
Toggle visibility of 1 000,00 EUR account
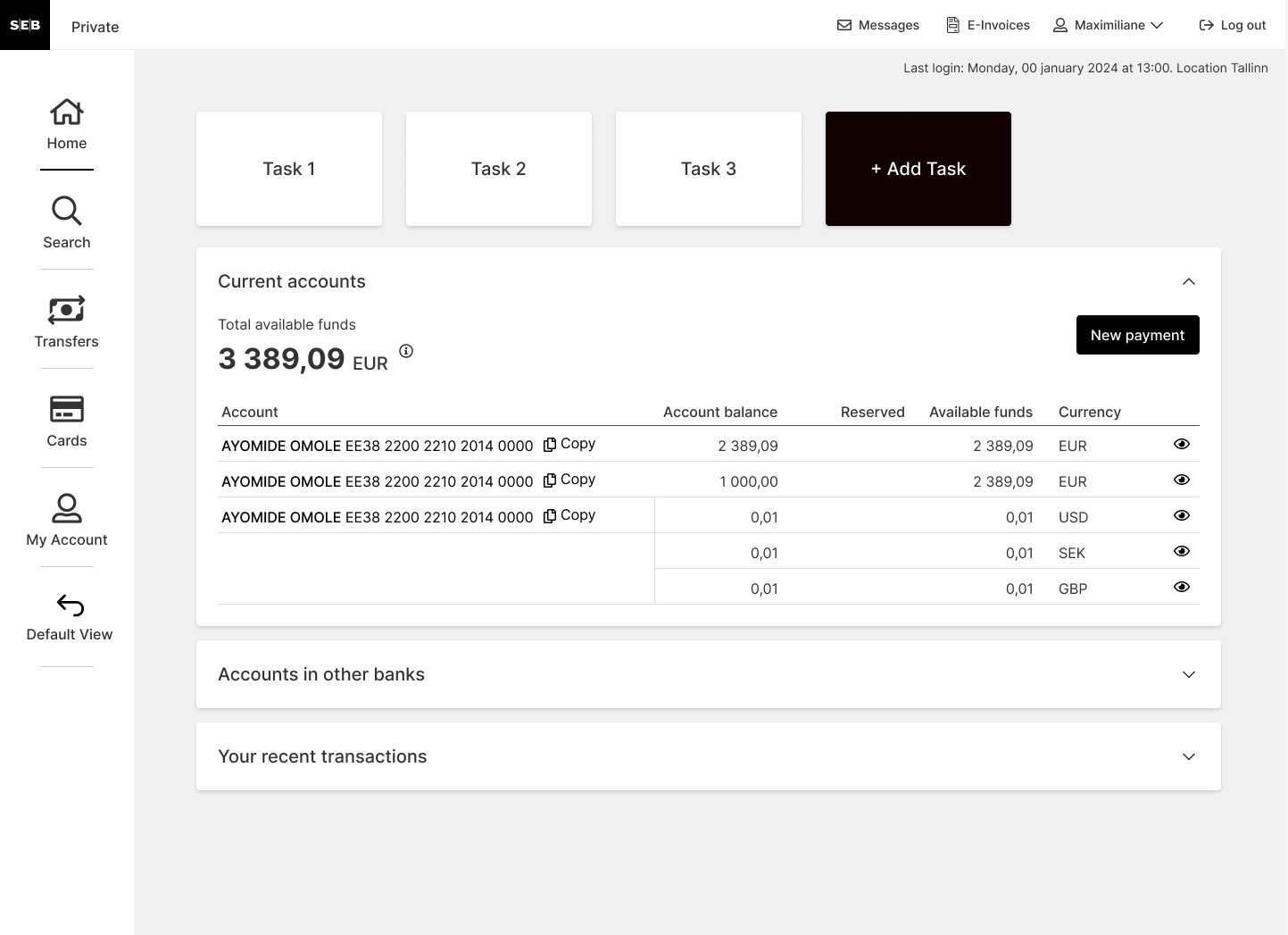(x=1182, y=480)
